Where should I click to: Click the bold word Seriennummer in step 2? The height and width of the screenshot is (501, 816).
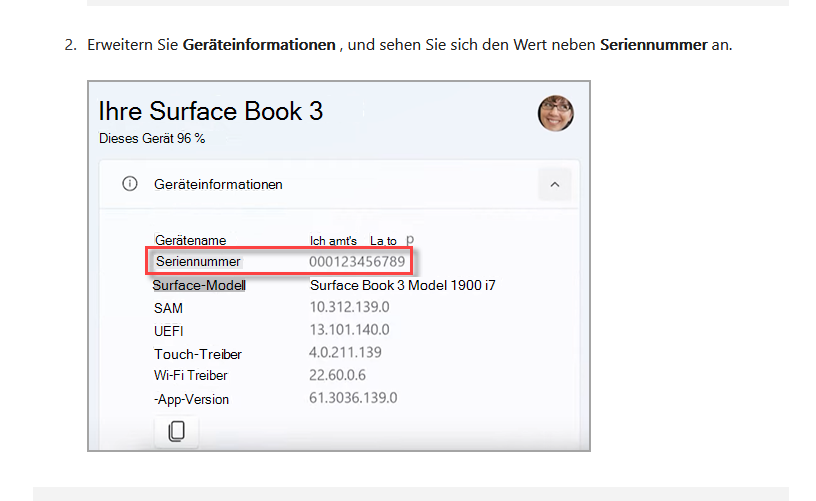point(654,45)
